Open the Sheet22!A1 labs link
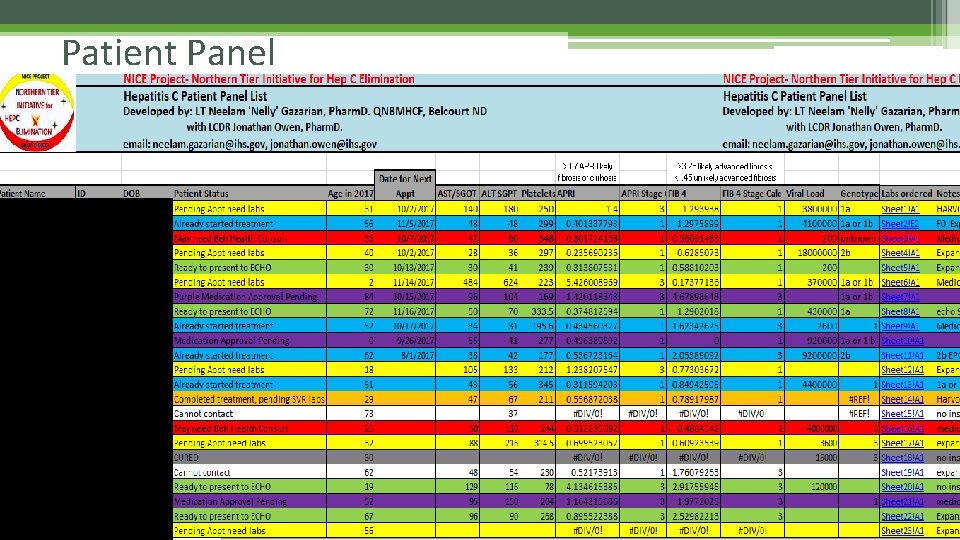The image size is (960, 540). click(x=901, y=516)
